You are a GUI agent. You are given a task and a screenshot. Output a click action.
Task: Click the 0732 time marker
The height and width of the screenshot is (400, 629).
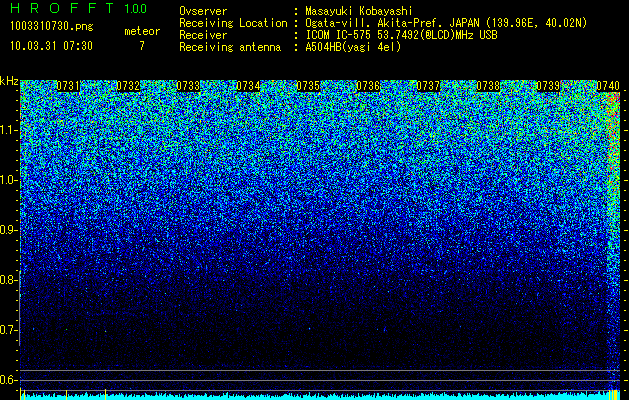click(x=128, y=86)
